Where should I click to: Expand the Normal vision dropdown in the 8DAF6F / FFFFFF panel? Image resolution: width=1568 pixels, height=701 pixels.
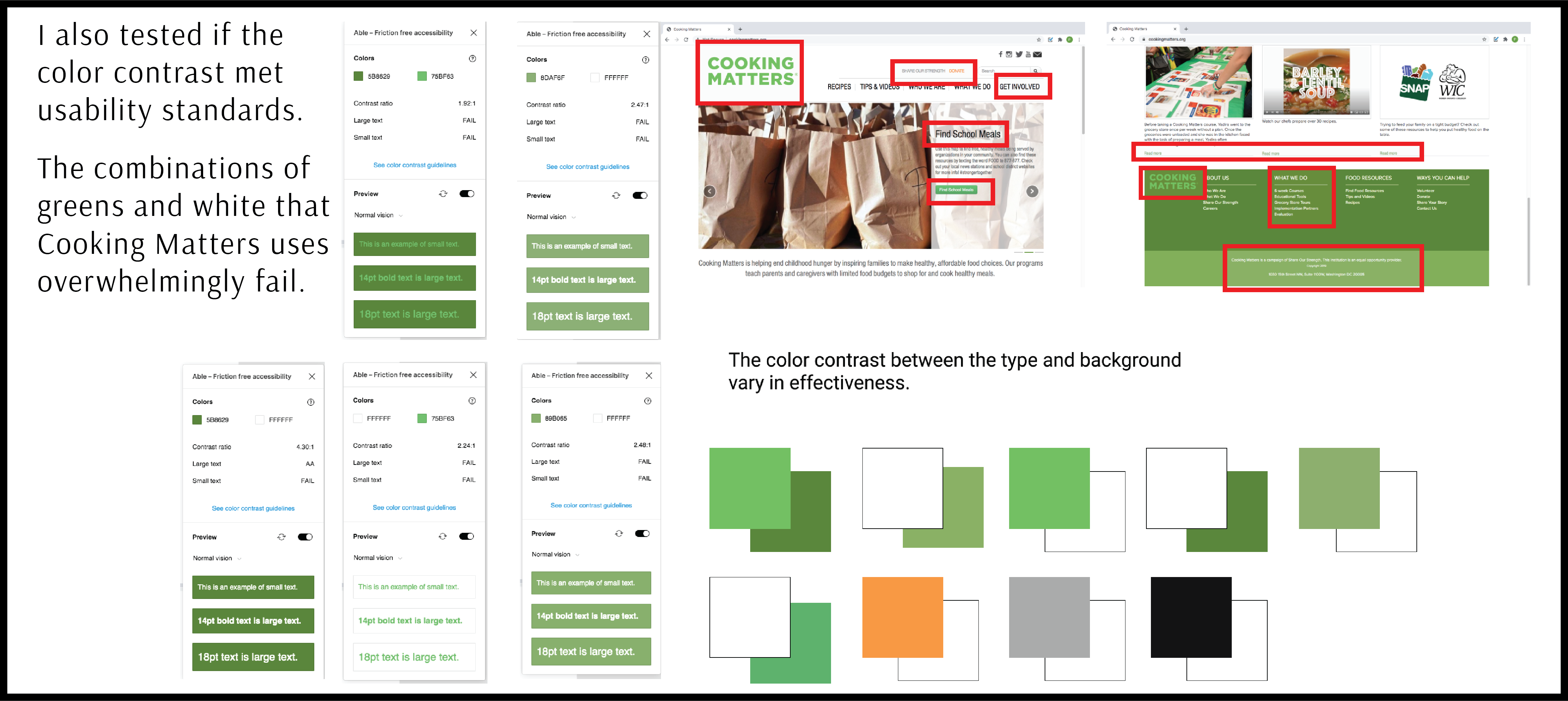[552, 217]
